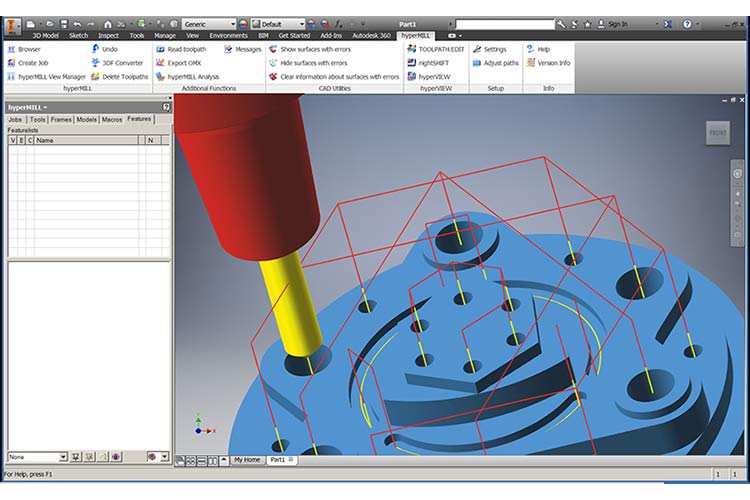Select the hyperMILL ribbon tab

tap(416, 35)
